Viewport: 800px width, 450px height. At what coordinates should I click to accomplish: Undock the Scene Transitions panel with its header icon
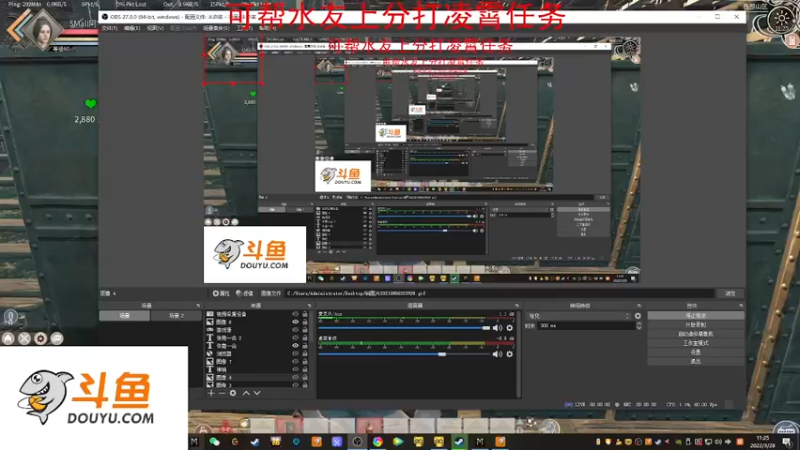[639, 306]
